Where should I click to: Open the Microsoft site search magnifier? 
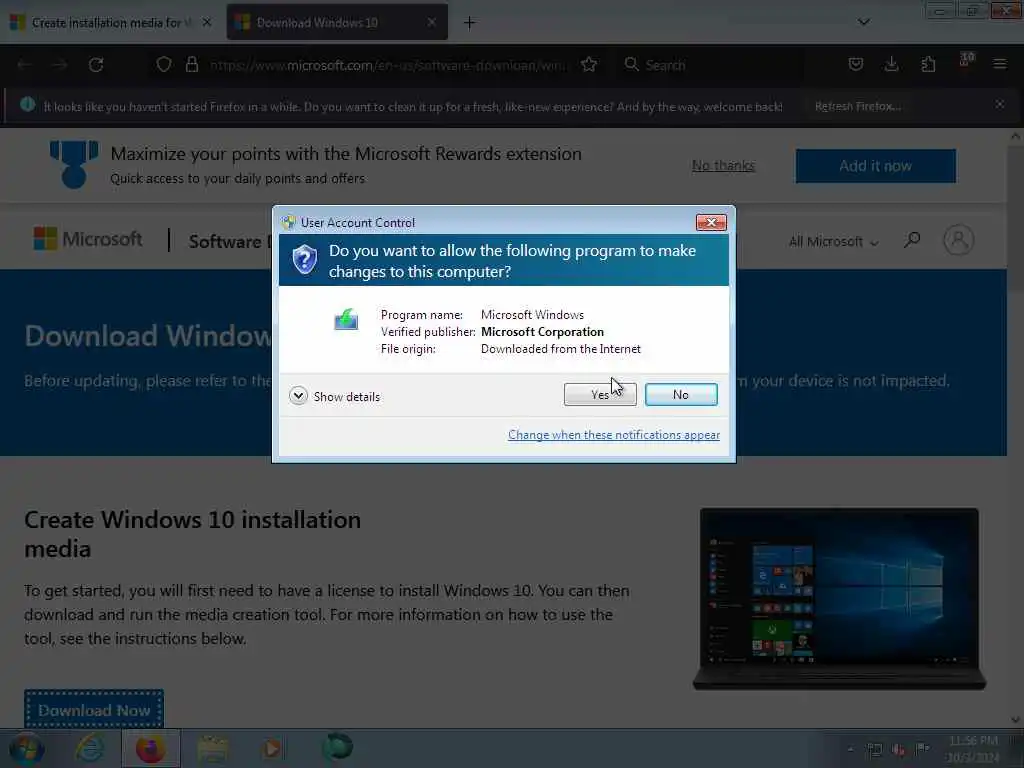(x=912, y=240)
